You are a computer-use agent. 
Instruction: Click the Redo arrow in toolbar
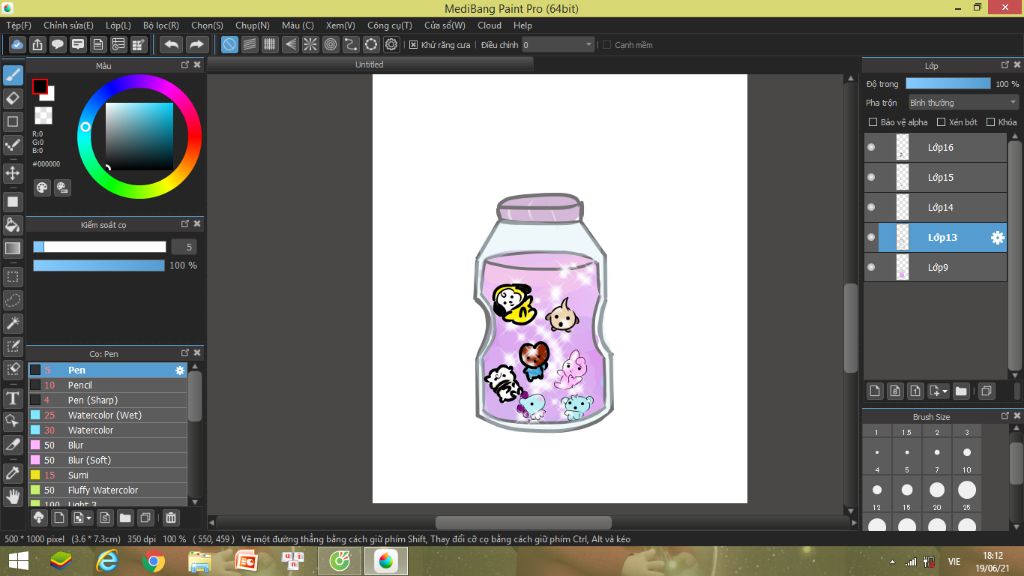(196, 44)
